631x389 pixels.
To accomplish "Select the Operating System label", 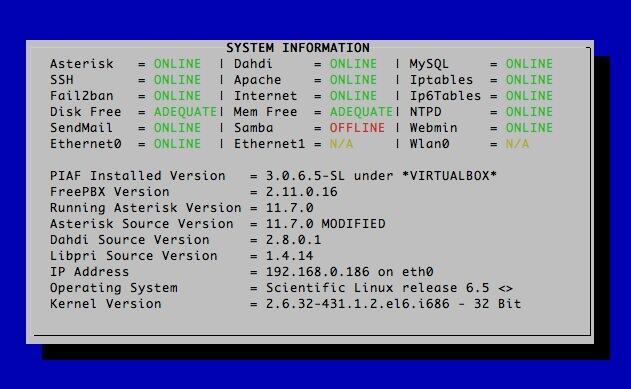I will [x=113, y=288].
